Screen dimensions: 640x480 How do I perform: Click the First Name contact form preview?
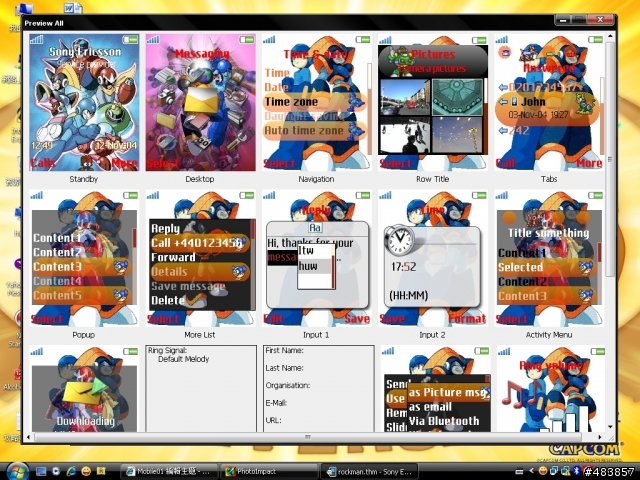click(x=318, y=389)
